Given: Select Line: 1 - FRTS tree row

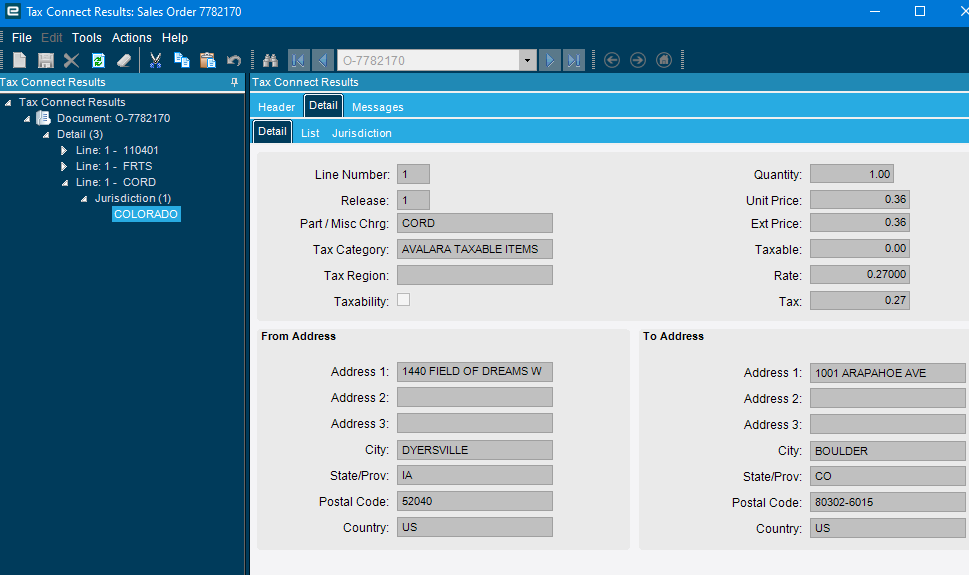Looking at the screenshot, I should [114, 166].
